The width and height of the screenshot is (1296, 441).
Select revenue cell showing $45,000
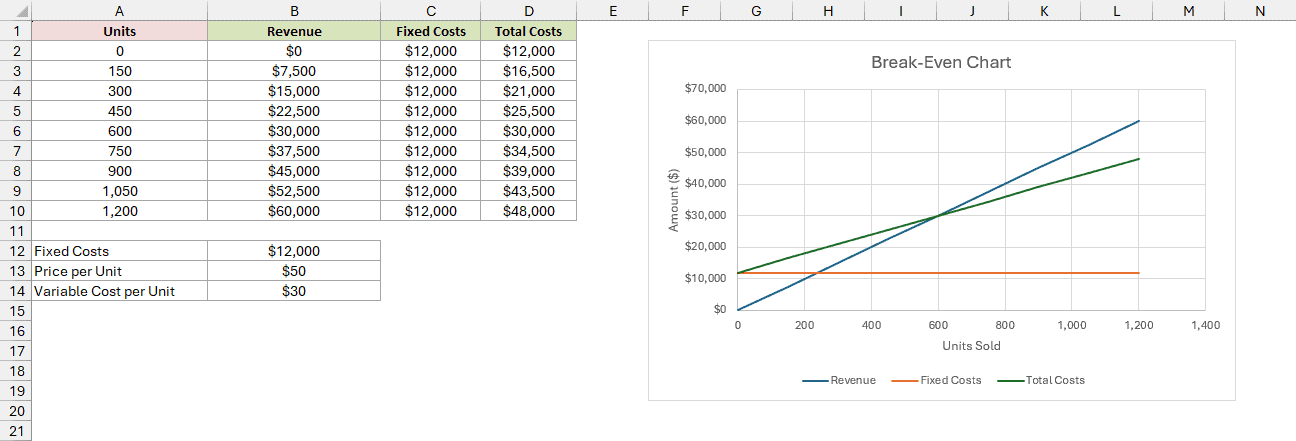[x=294, y=171]
